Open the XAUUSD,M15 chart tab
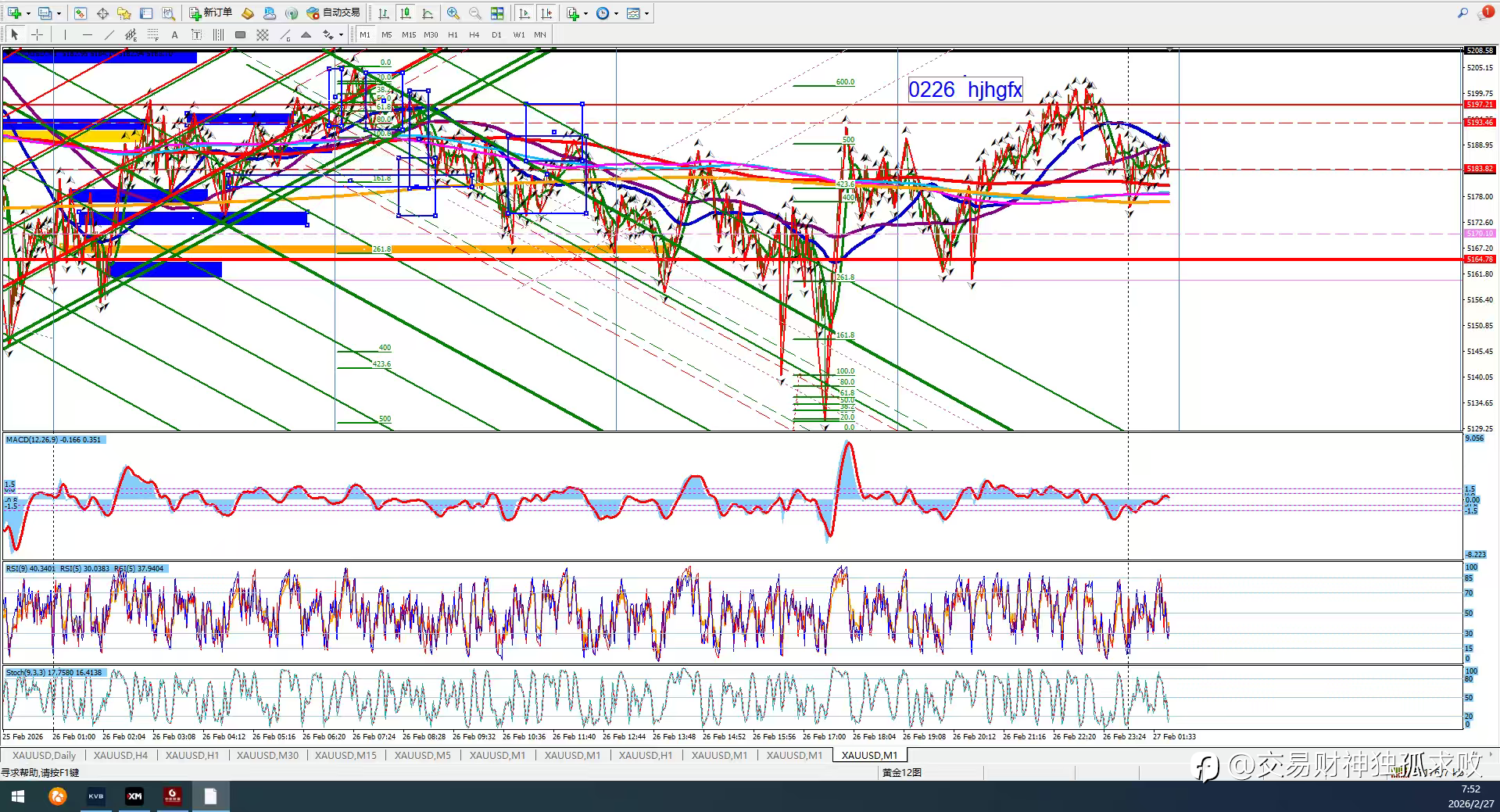The width and height of the screenshot is (1500, 812). coord(345,755)
